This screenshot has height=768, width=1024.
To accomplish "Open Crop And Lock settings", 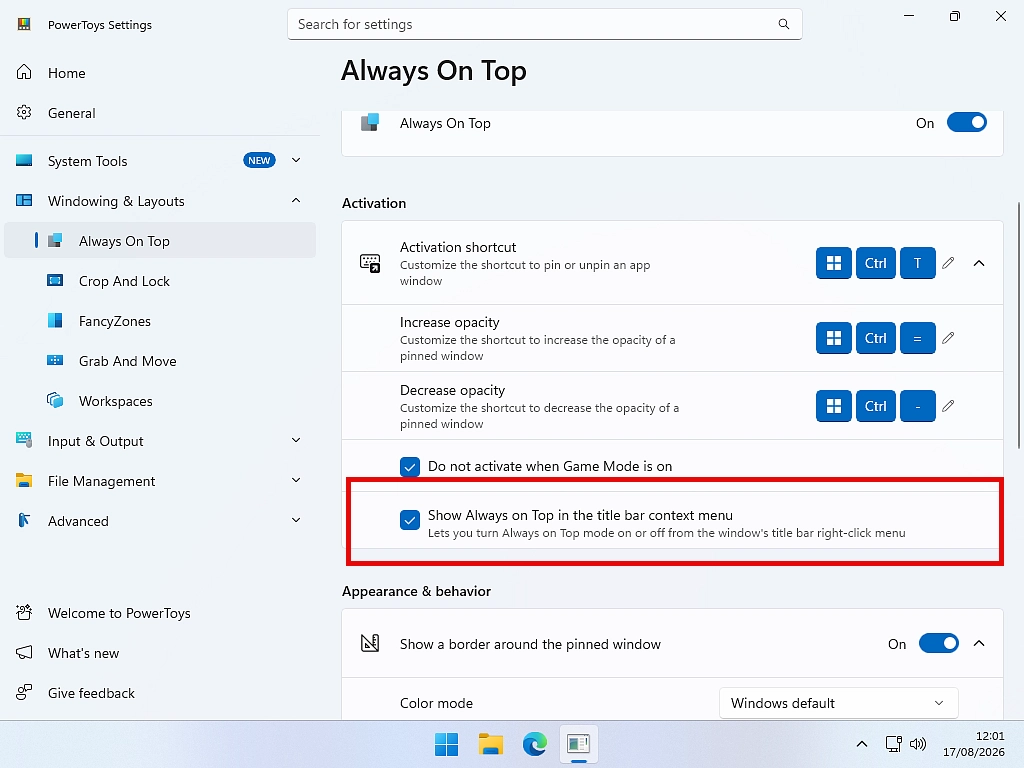I will click(160, 281).
